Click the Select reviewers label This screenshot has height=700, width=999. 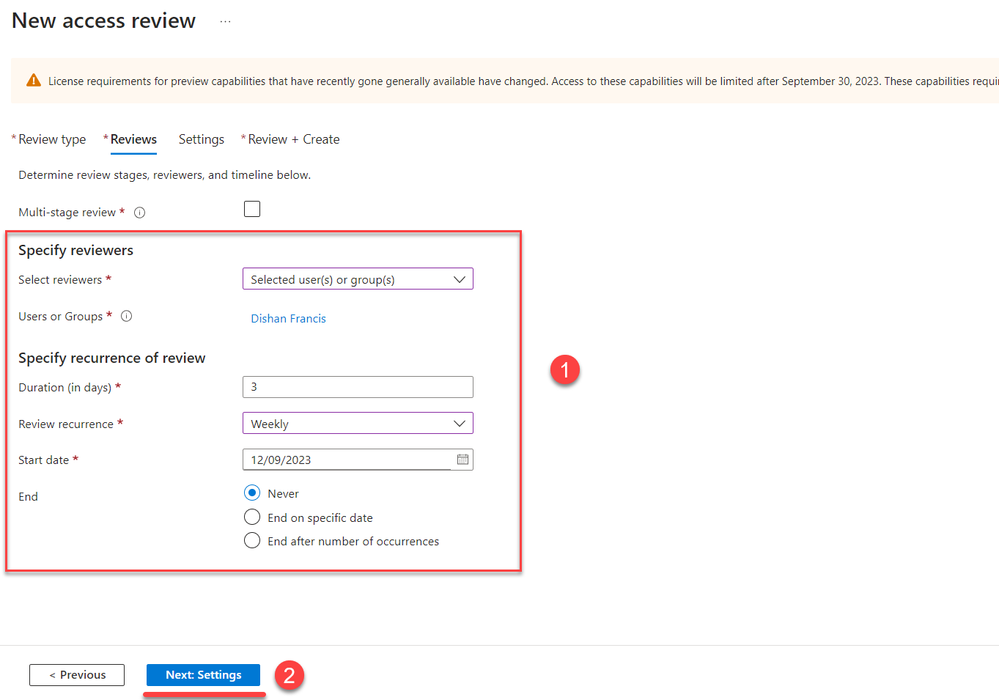[x=60, y=280]
